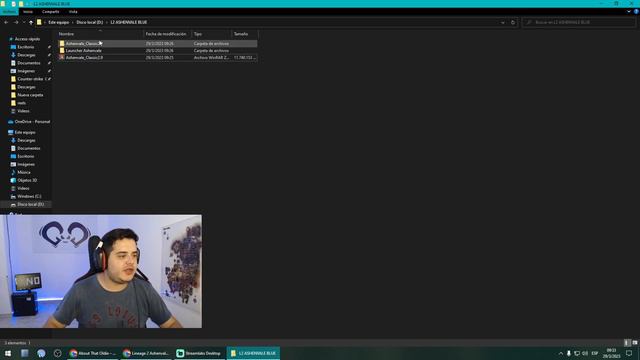
Task: Open pinned Escritorio under Acceso rápido
Action: pyautogui.click(x=25, y=47)
